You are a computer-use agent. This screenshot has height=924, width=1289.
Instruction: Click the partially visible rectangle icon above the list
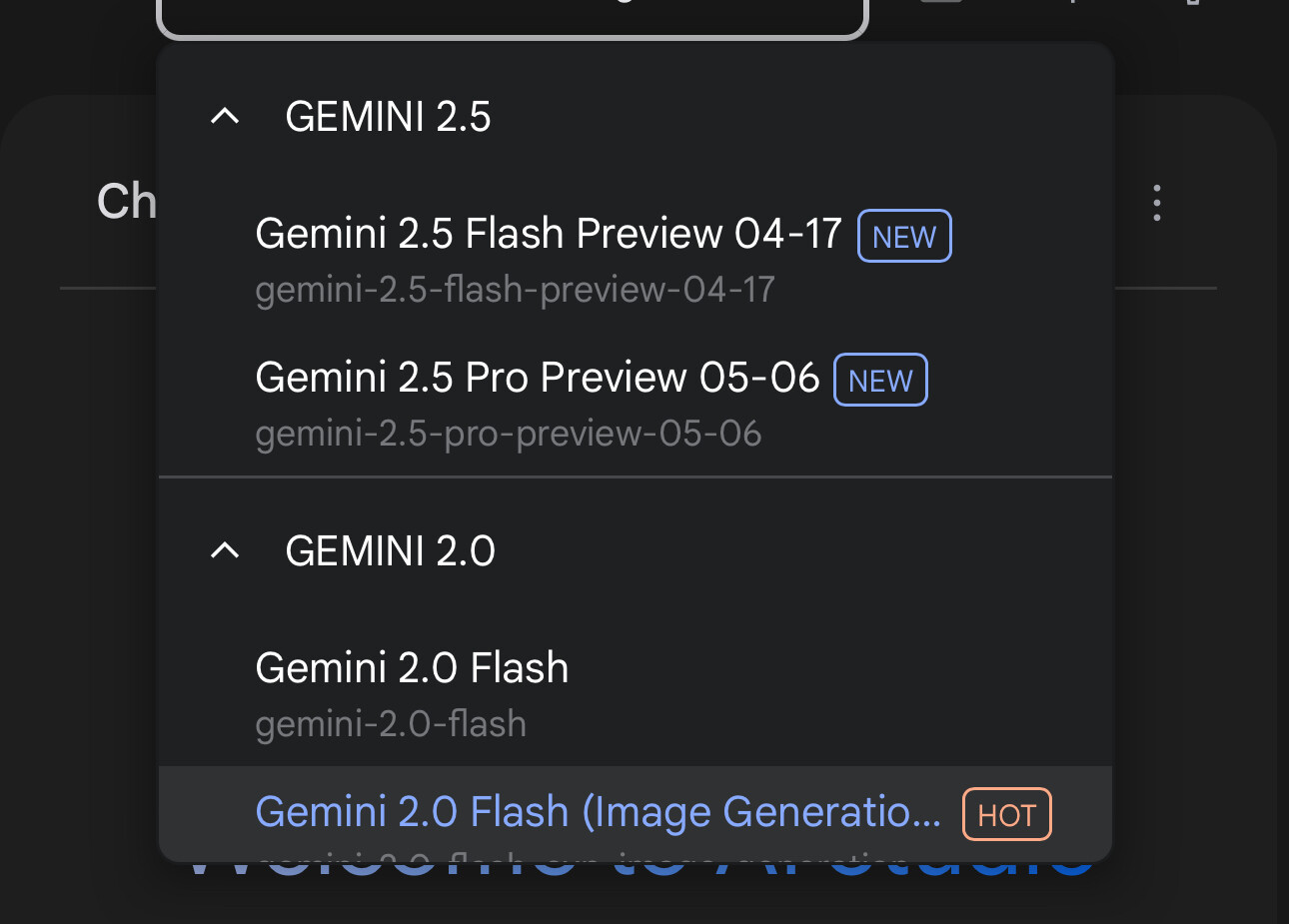[941, 3]
